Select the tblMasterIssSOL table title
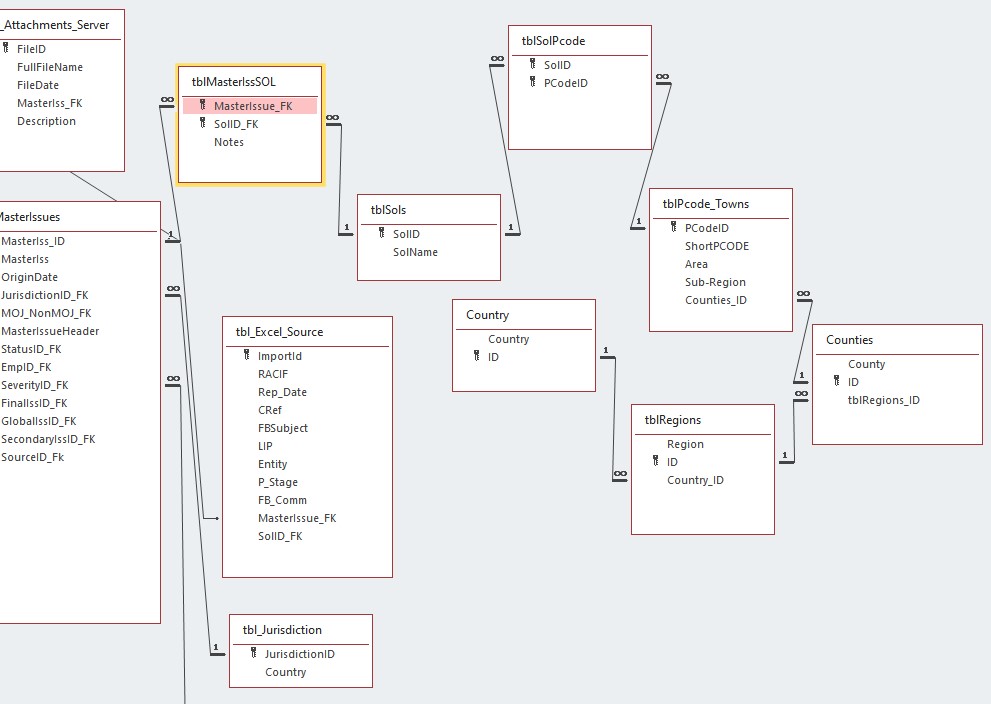 [x=233, y=82]
